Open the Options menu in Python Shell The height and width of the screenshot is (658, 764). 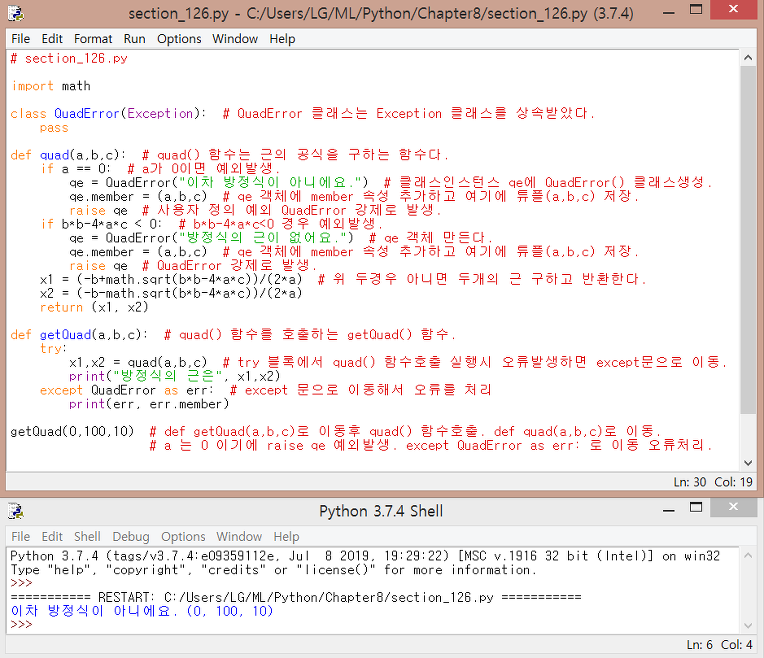pos(183,537)
